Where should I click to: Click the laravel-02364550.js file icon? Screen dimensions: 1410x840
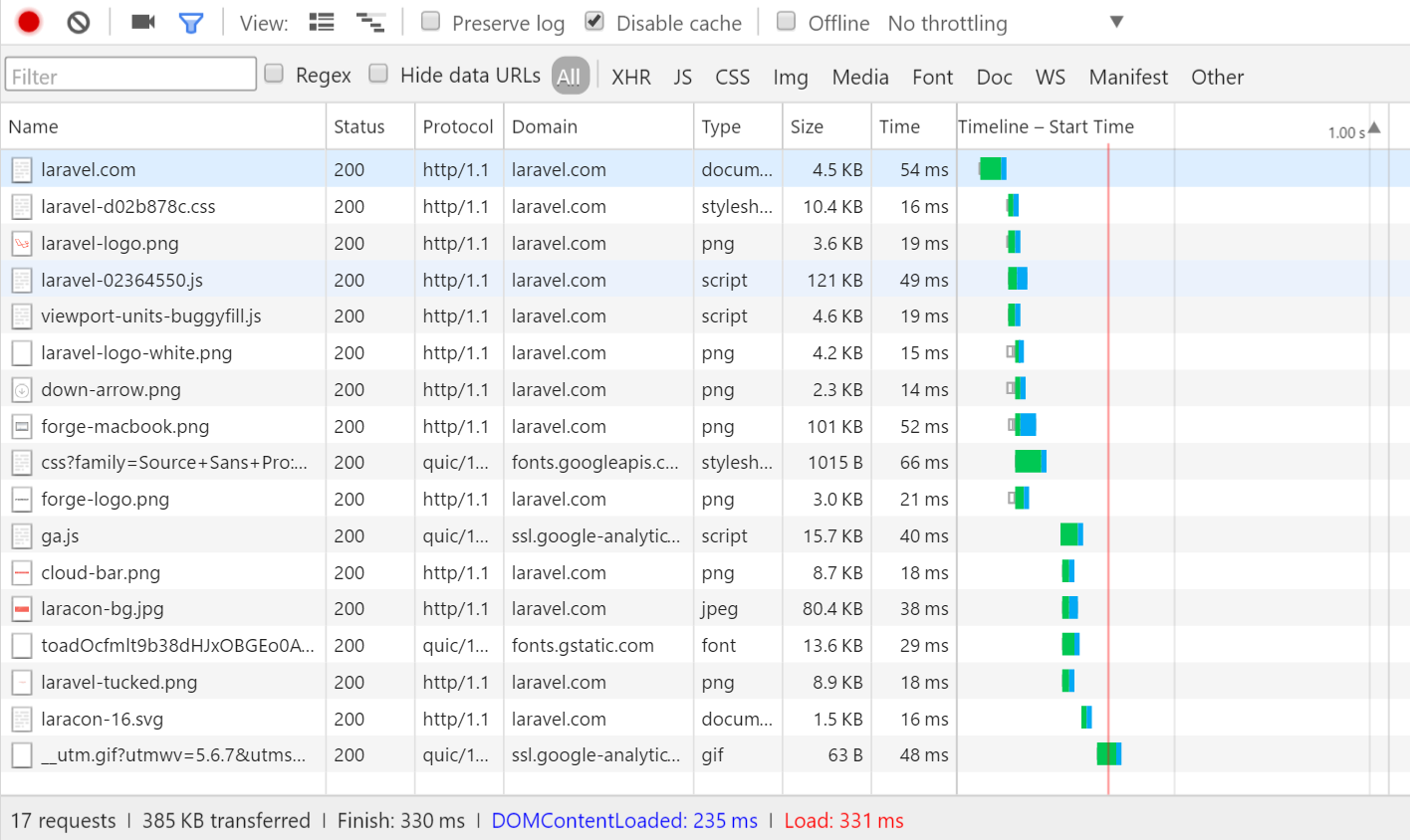22,280
